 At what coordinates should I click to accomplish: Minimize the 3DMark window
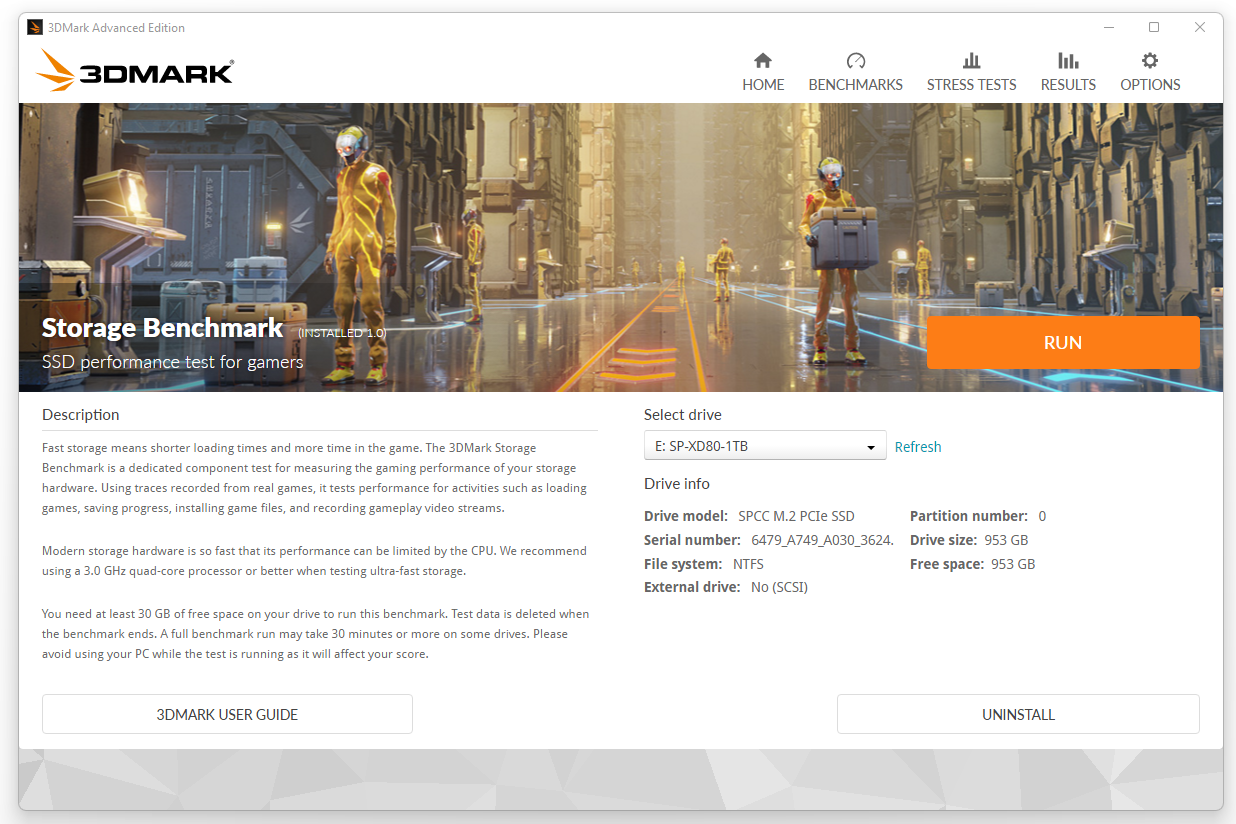pyautogui.click(x=1109, y=27)
